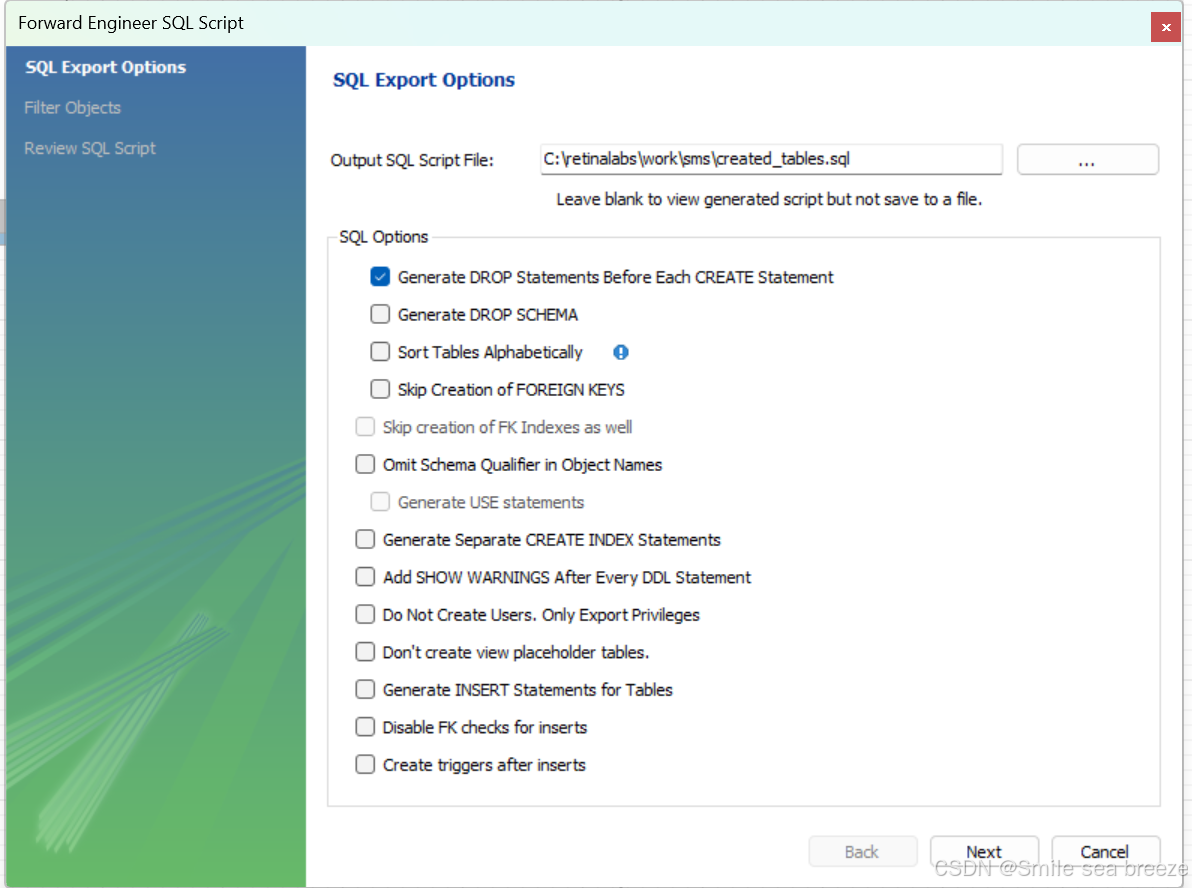Check Generate Separate CREATE INDEX Statements
This screenshot has width=1192, height=888.
[365, 539]
